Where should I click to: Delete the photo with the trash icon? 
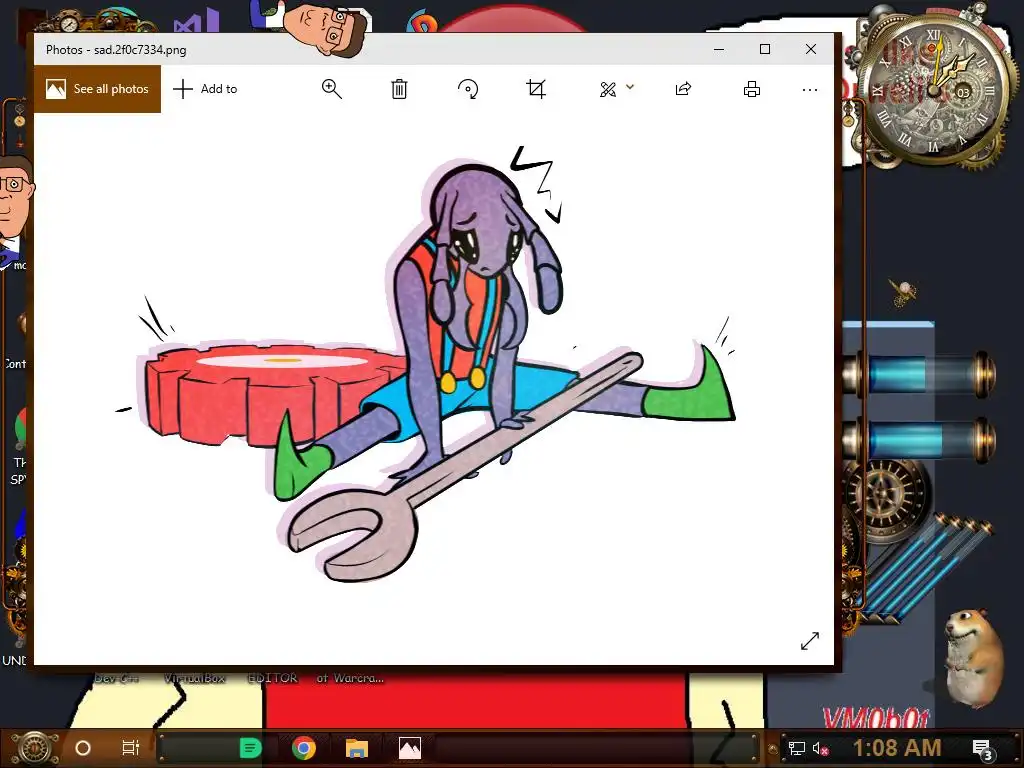tap(399, 89)
